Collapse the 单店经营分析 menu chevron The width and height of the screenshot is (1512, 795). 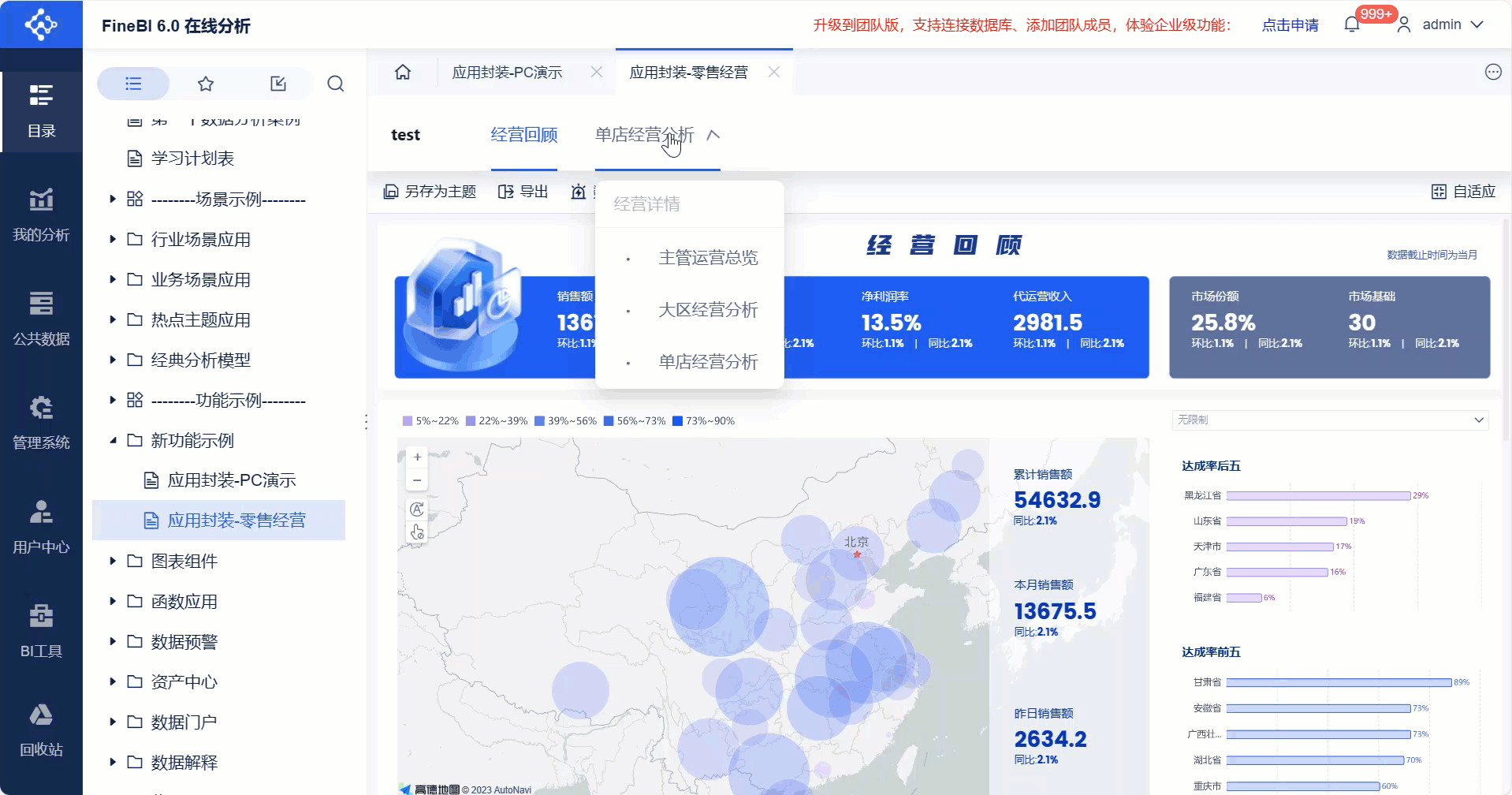click(x=713, y=135)
